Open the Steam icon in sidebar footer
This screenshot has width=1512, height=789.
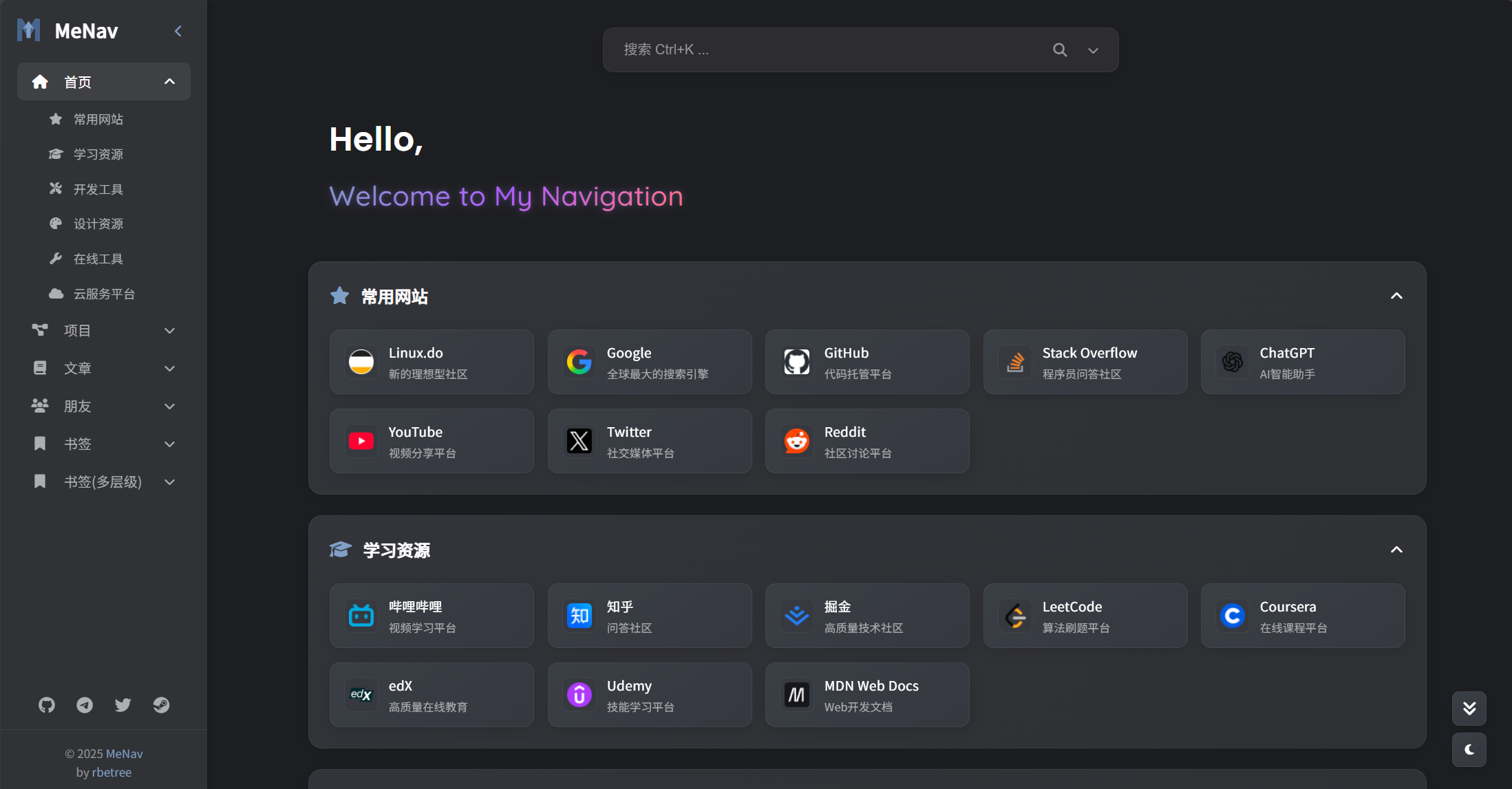(161, 705)
